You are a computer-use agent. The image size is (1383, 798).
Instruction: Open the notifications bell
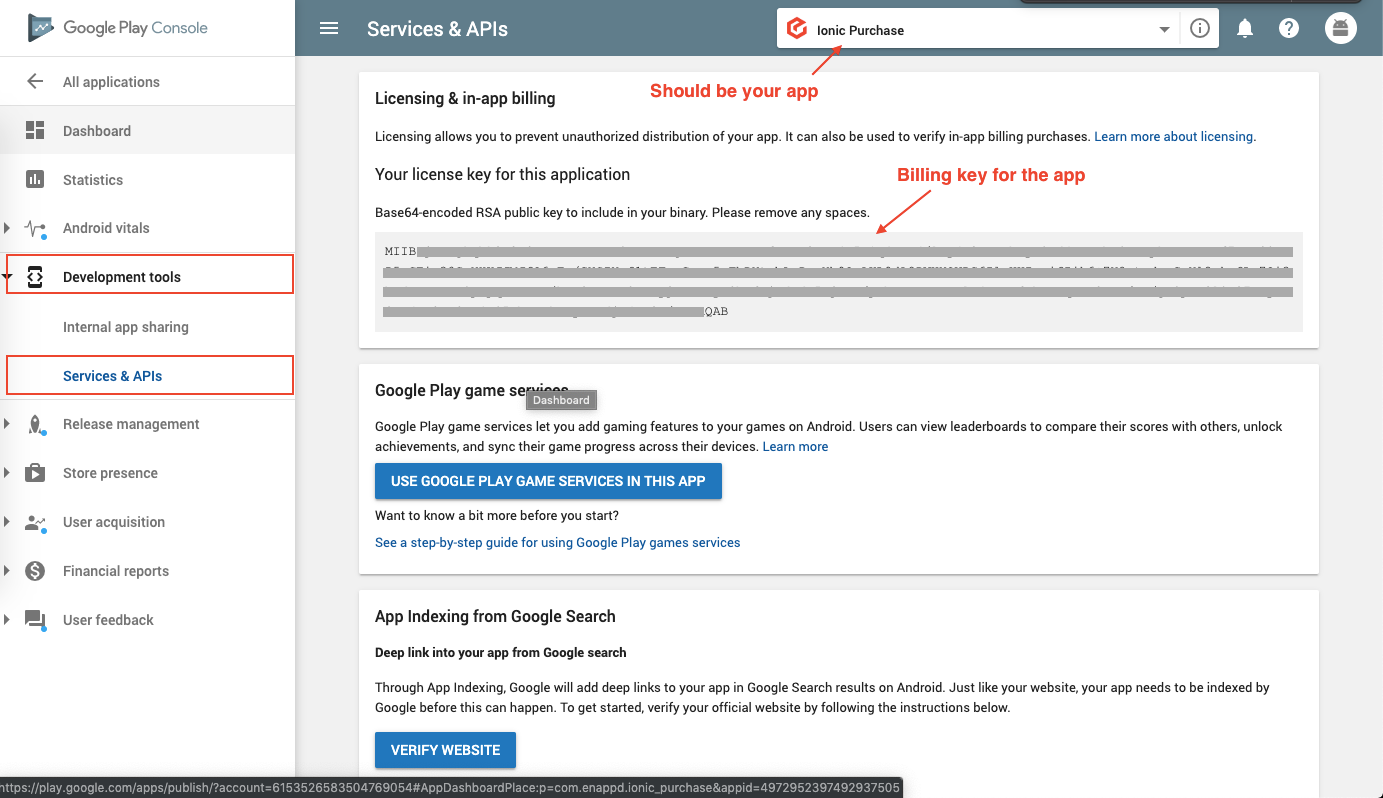[x=1245, y=29]
